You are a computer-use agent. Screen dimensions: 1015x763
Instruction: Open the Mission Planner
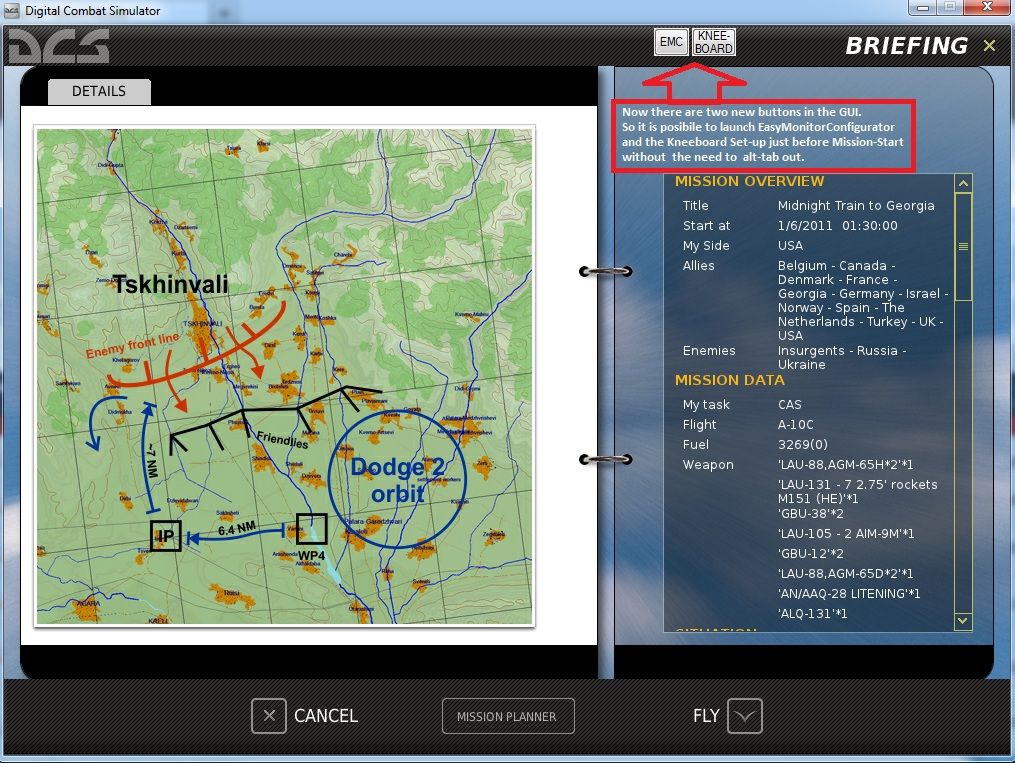(x=509, y=716)
